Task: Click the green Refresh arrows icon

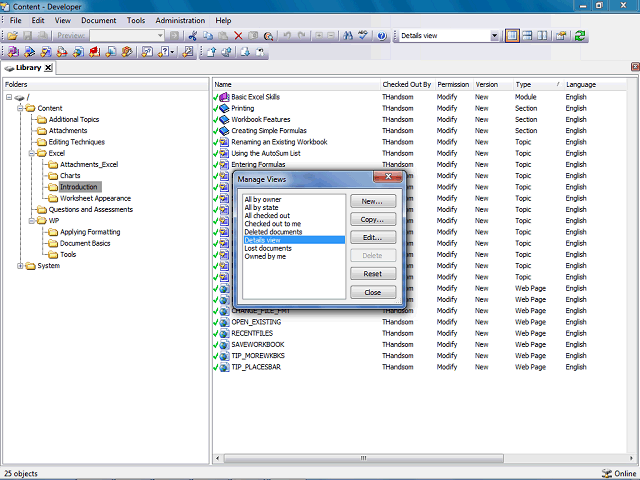Action: click(580, 36)
